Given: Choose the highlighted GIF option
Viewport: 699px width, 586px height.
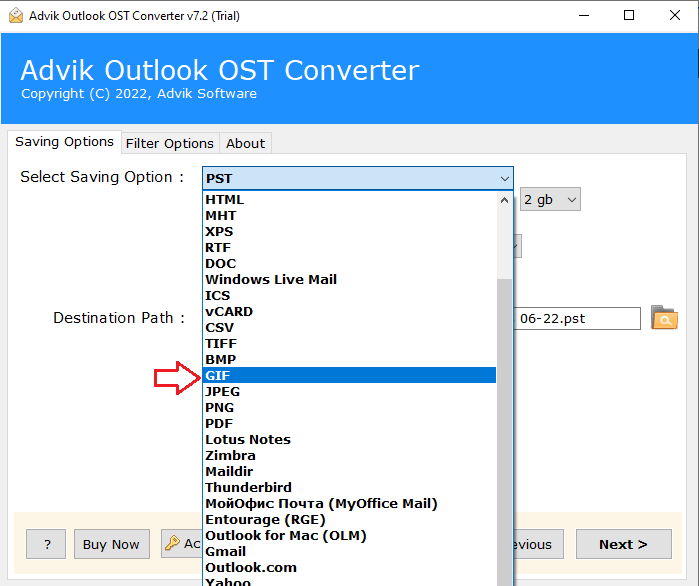Looking at the screenshot, I should 350,375.
